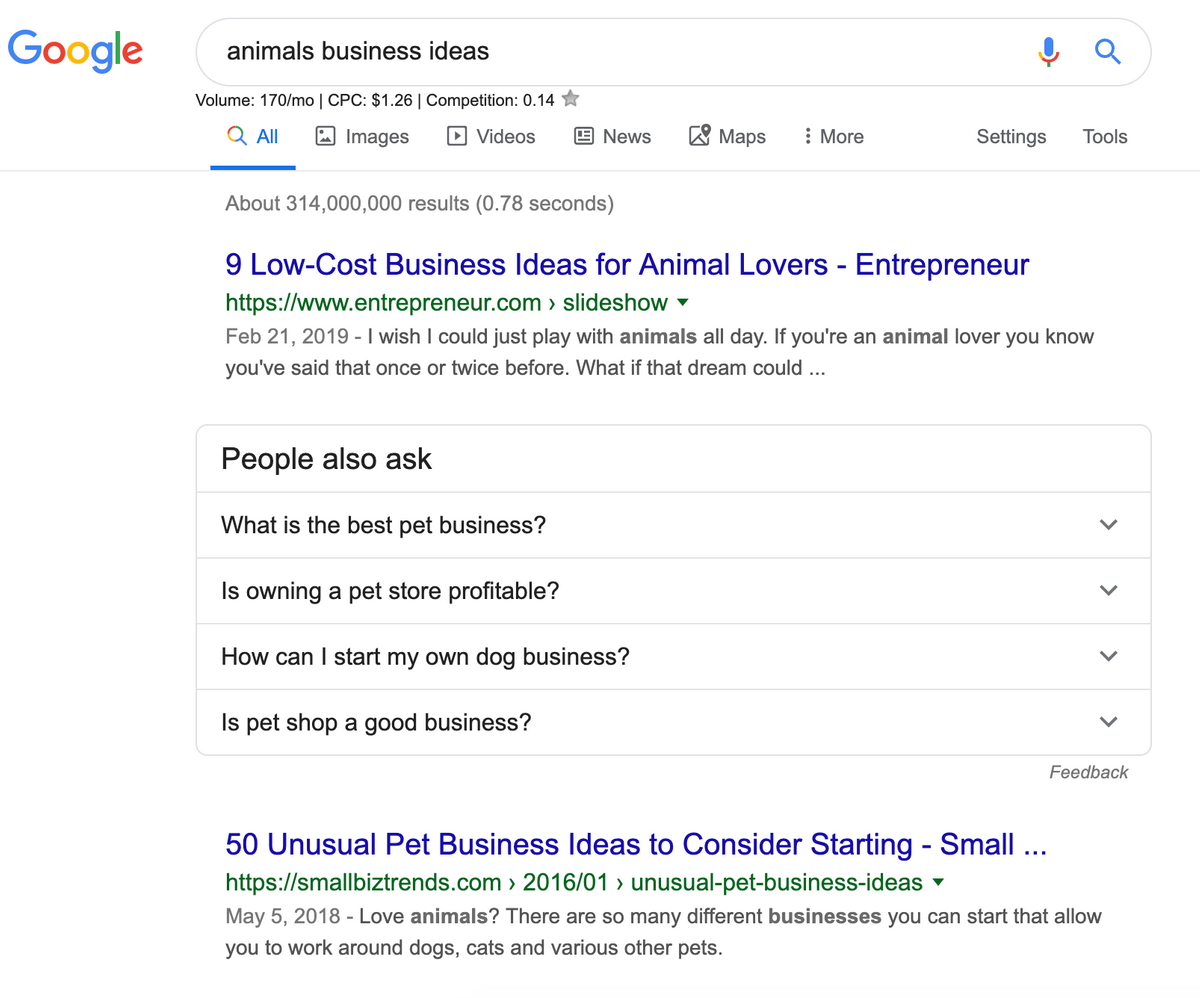Open '9 Low-Cost Business Ideas for Animal Lovers' link
The height and width of the screenshot is (998, 1200).
[x=627, y=265]
